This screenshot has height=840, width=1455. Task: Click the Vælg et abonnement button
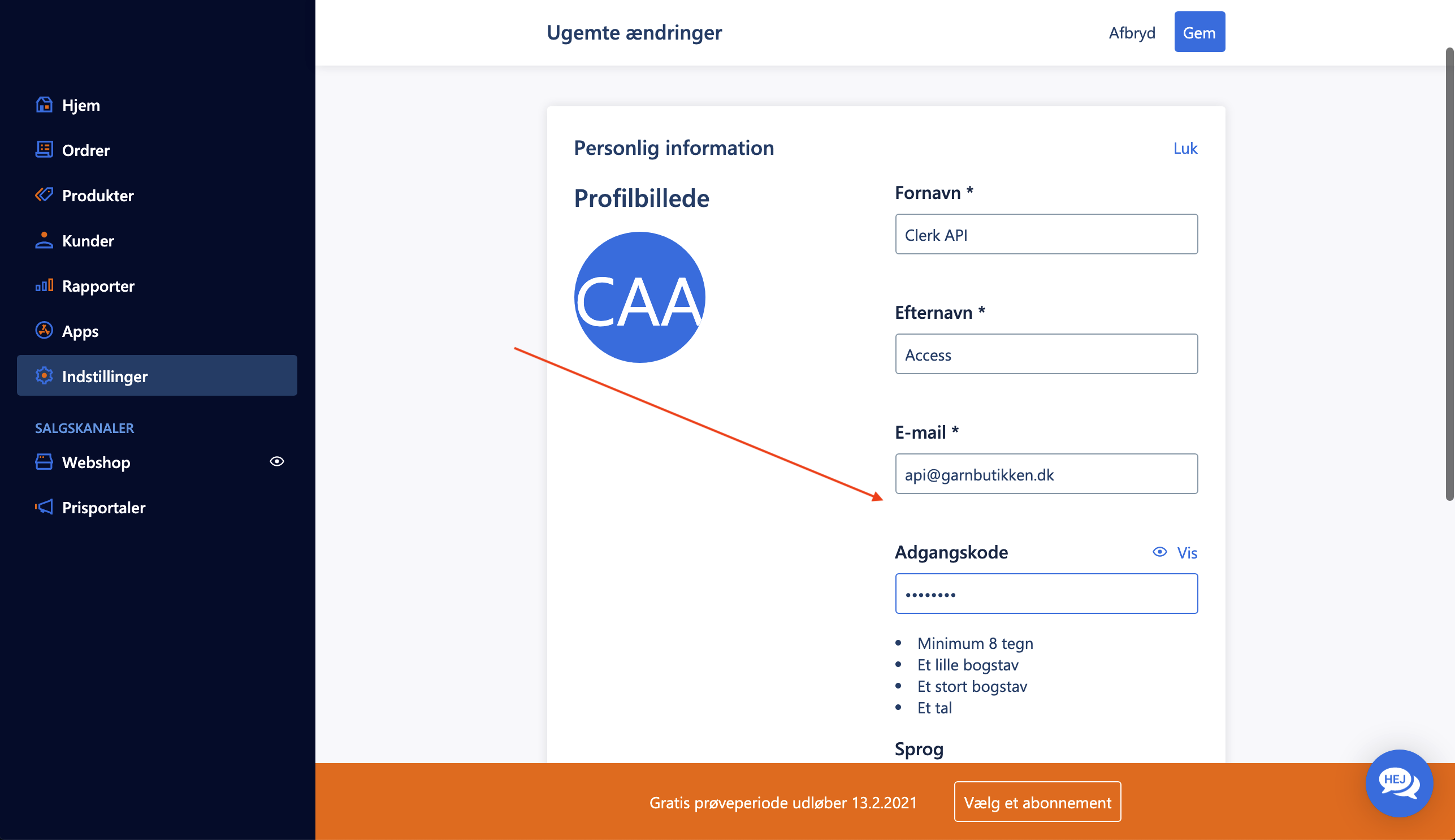pos(1038,802)
